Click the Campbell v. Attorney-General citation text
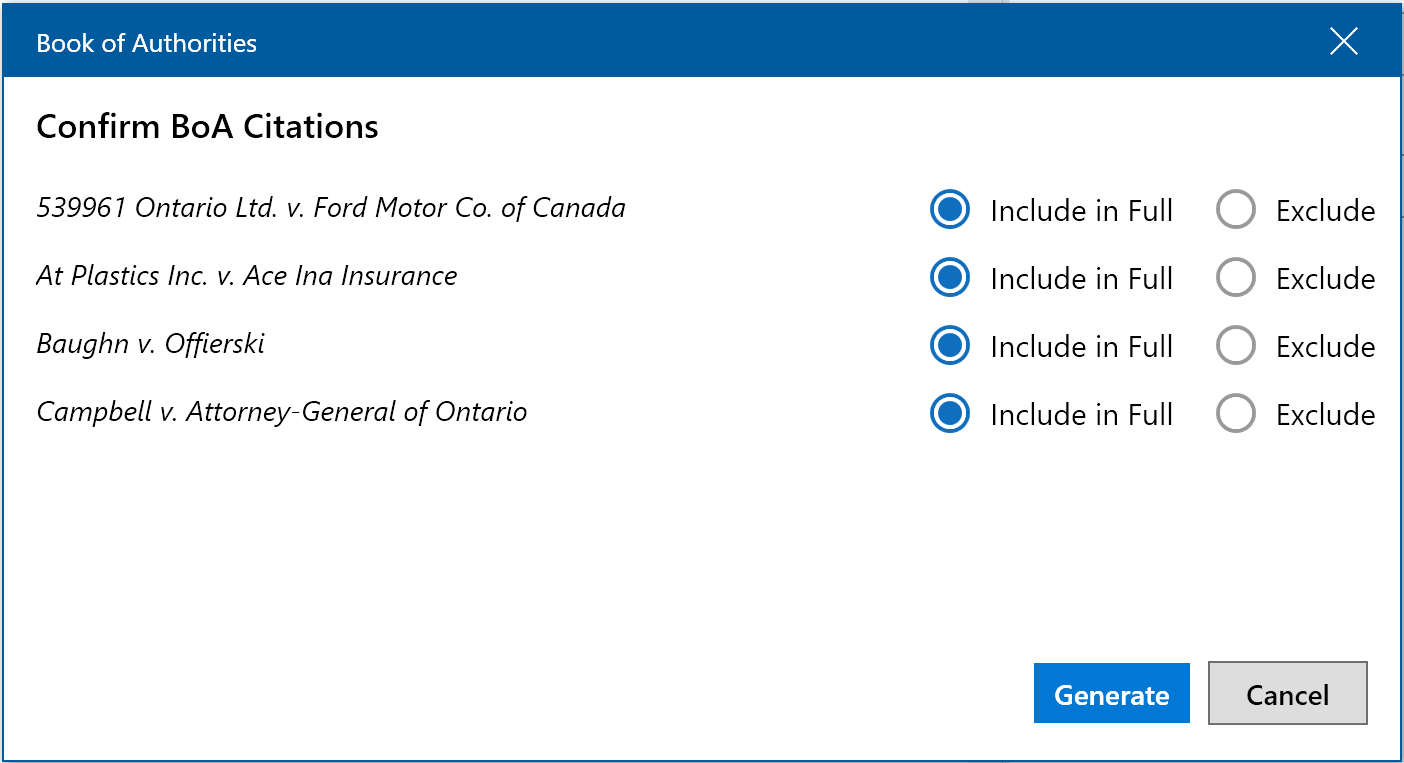Screen dimensions: 1404x763 coord(282,412)
